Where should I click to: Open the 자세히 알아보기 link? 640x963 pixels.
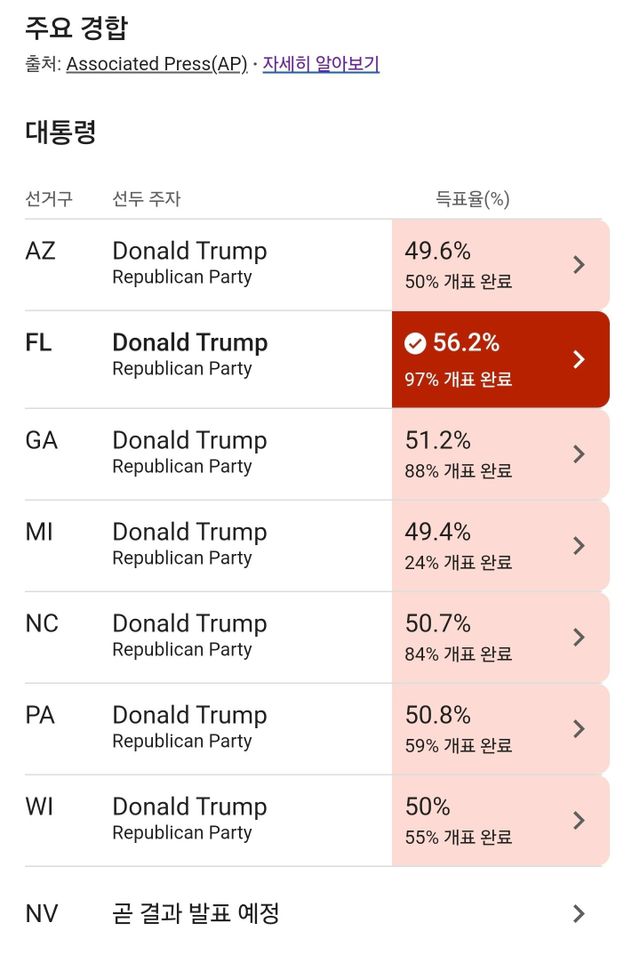(x=321, y=64)
